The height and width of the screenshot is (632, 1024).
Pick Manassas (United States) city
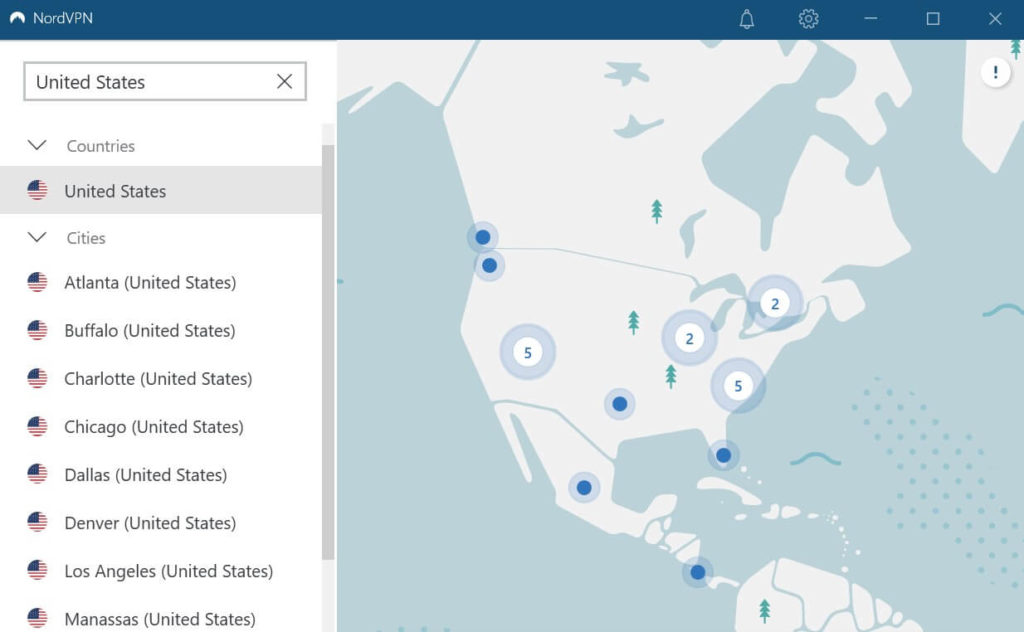tap(161, 618)
